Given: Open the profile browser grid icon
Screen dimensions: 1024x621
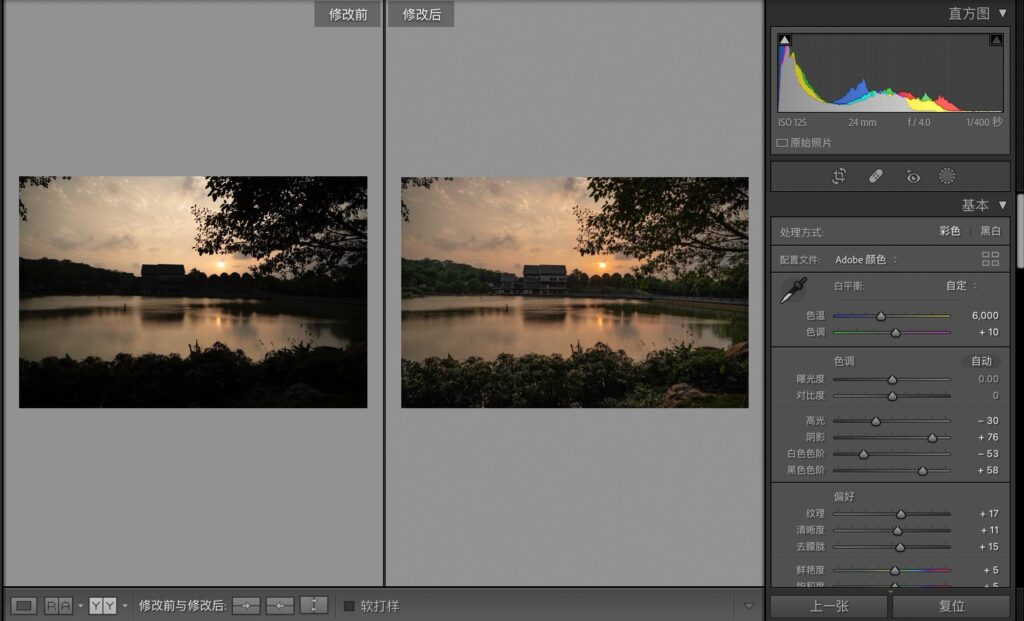Looking at the screenshot, I should click(990, 259).
